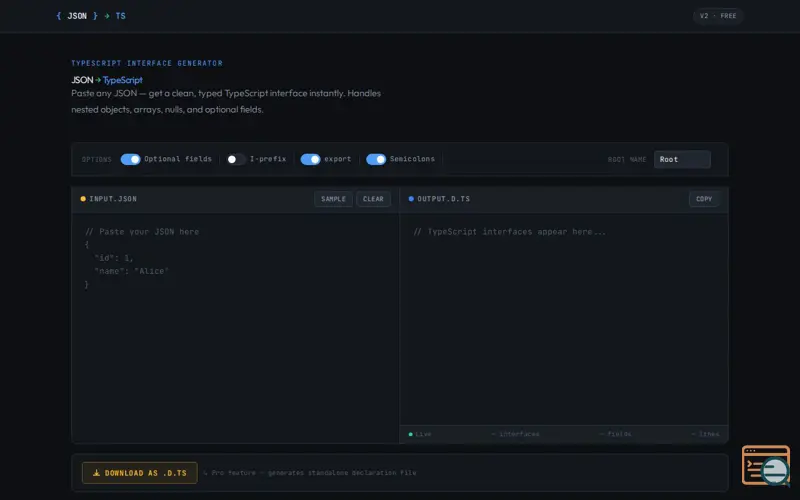
Task: Click the green Live status indicator
Action: coord(420,434)
